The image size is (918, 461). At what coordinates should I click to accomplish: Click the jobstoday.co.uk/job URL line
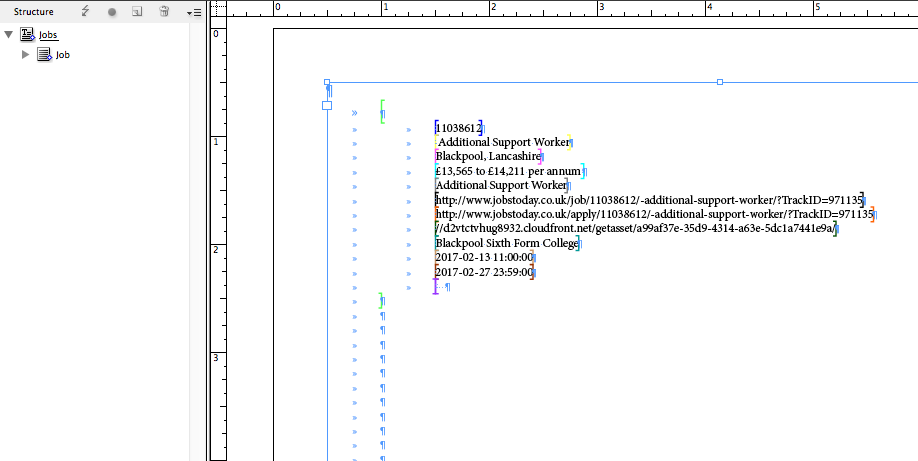pyautogui.click(x=649, y=200)
